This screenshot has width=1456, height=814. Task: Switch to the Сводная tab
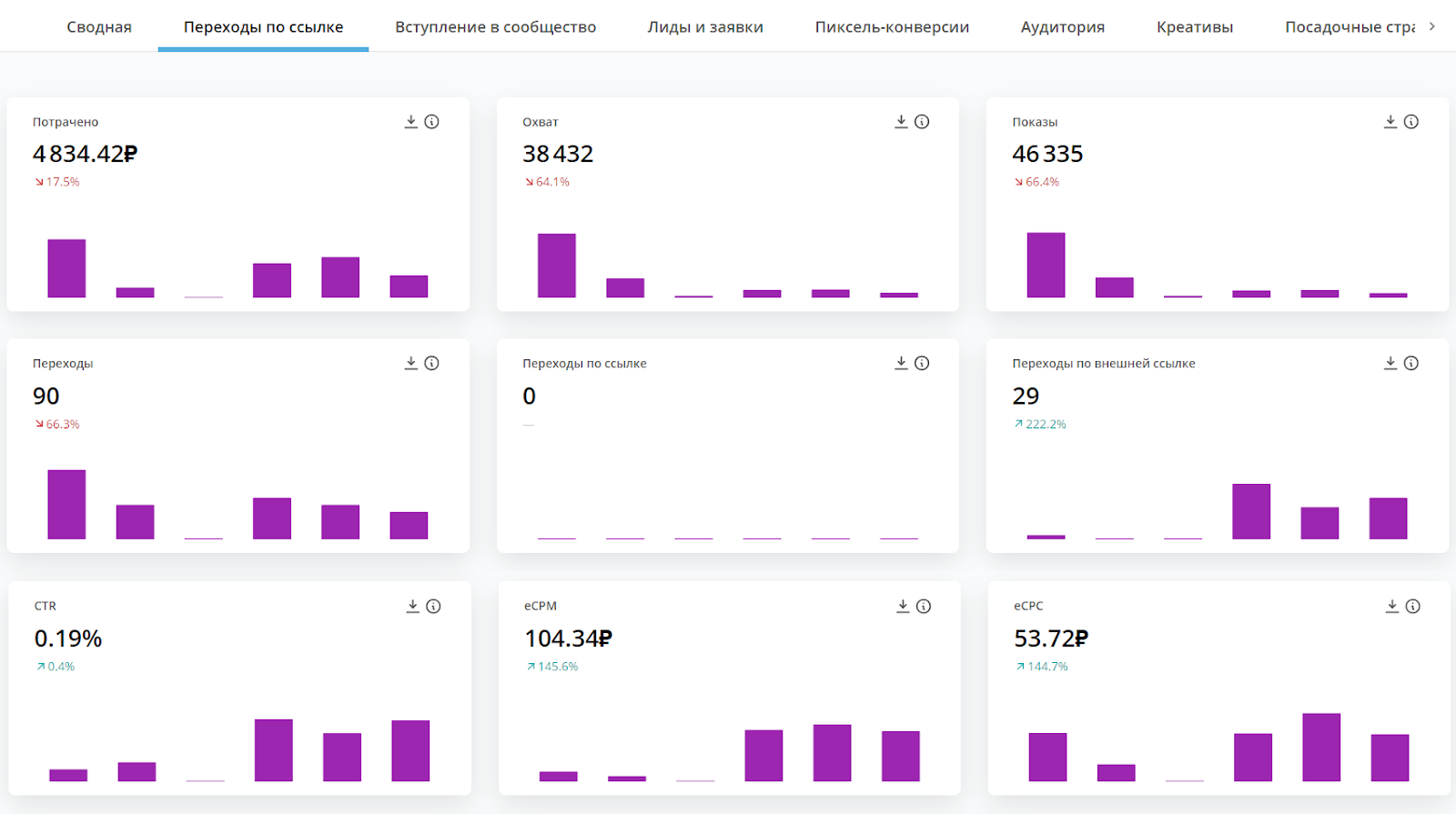[99, 27]
